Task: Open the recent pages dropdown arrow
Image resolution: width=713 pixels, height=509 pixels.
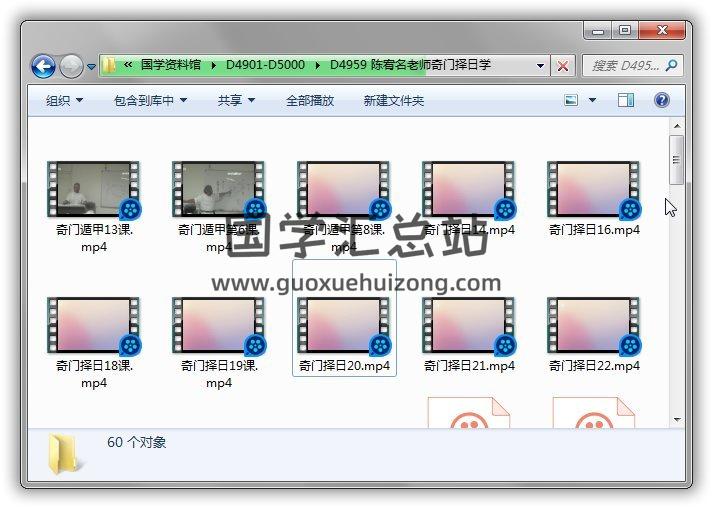Action: tap(91, 67)
